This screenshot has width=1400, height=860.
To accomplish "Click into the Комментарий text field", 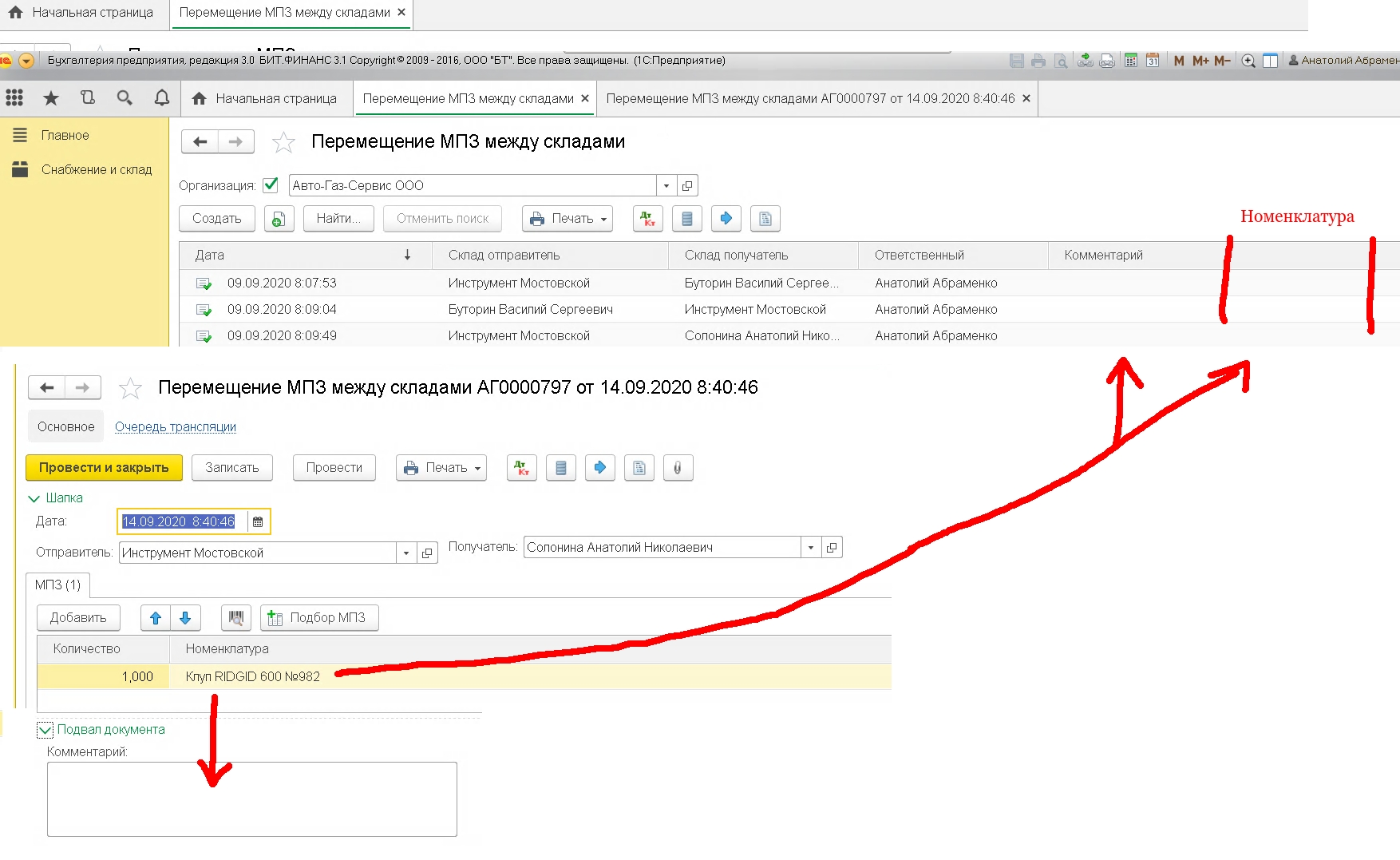I will coord(251,799).
